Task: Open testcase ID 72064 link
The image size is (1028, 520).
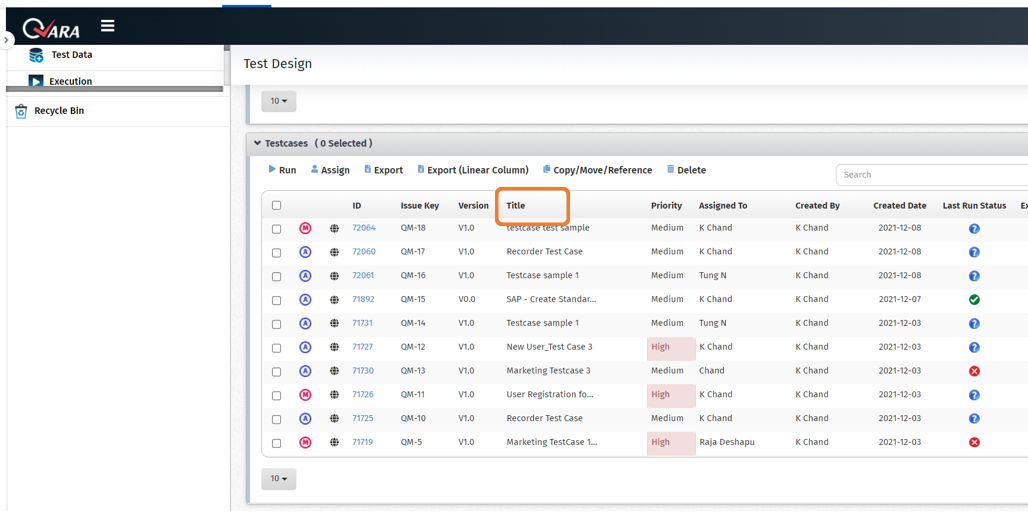Action: (364, 228)
